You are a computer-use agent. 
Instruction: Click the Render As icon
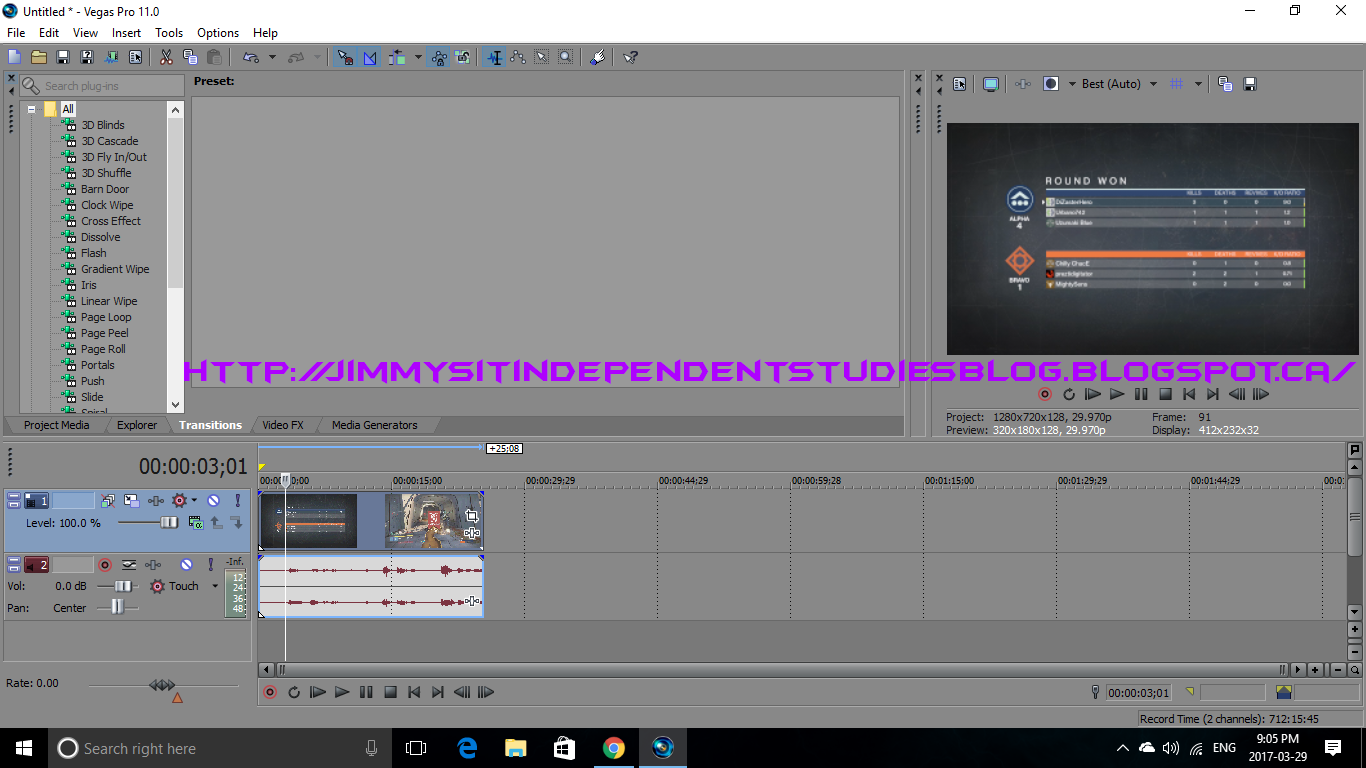tap(111, 57)
